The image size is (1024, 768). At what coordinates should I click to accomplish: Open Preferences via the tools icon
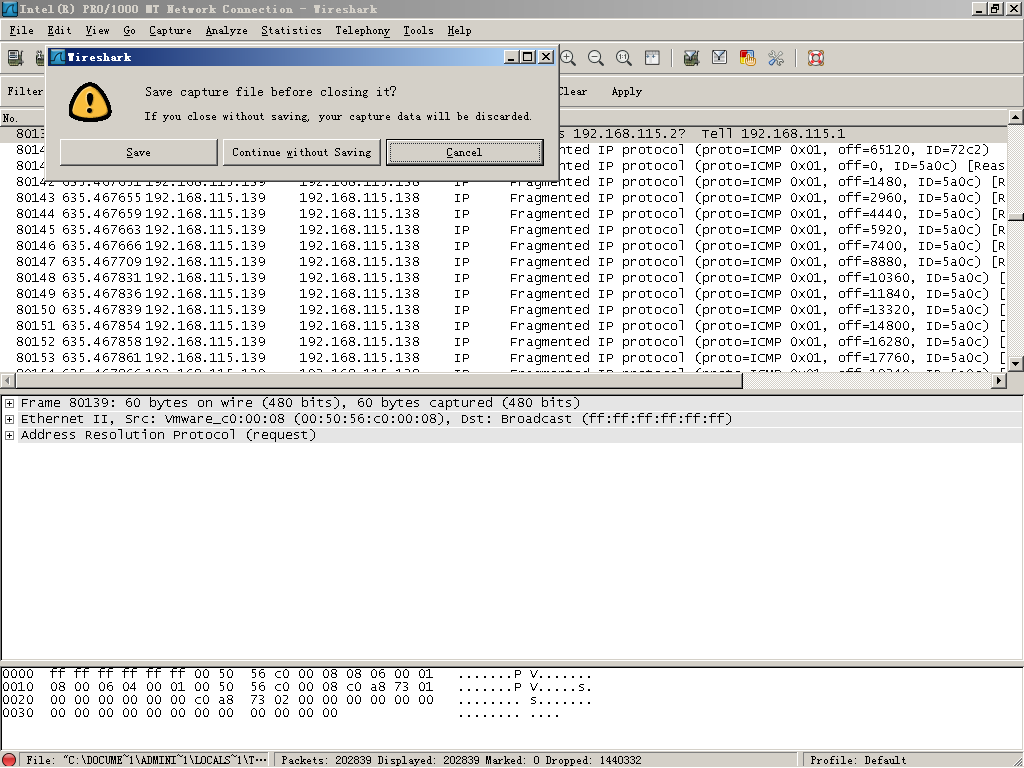click(x=776, y=58)
